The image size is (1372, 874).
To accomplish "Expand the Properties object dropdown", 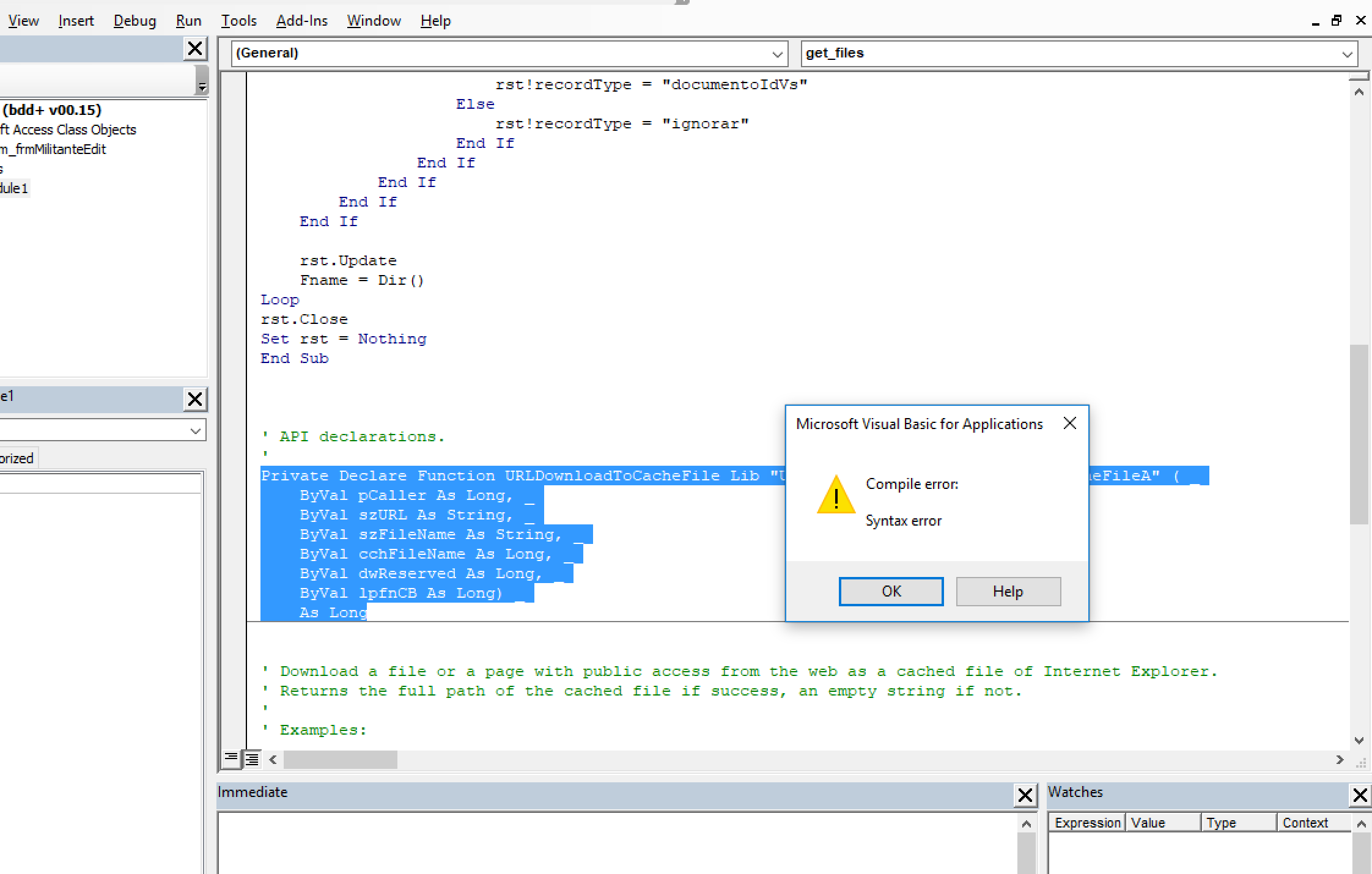I will 103,430.
